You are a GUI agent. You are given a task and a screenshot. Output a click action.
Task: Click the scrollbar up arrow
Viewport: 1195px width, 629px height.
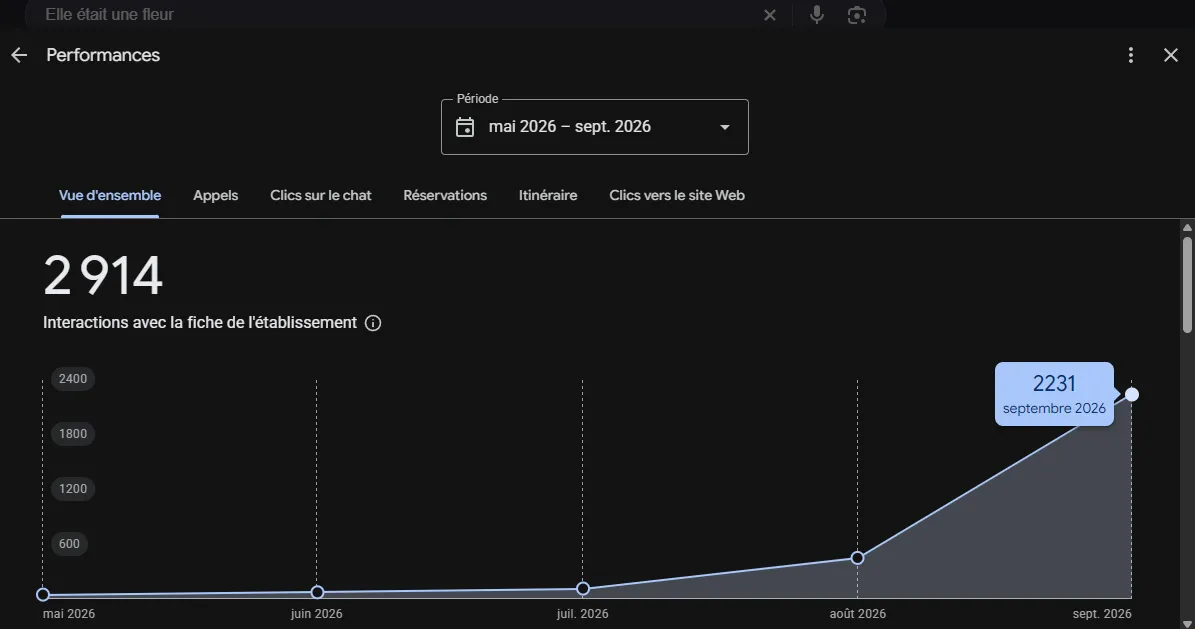tap(1187, 227)
